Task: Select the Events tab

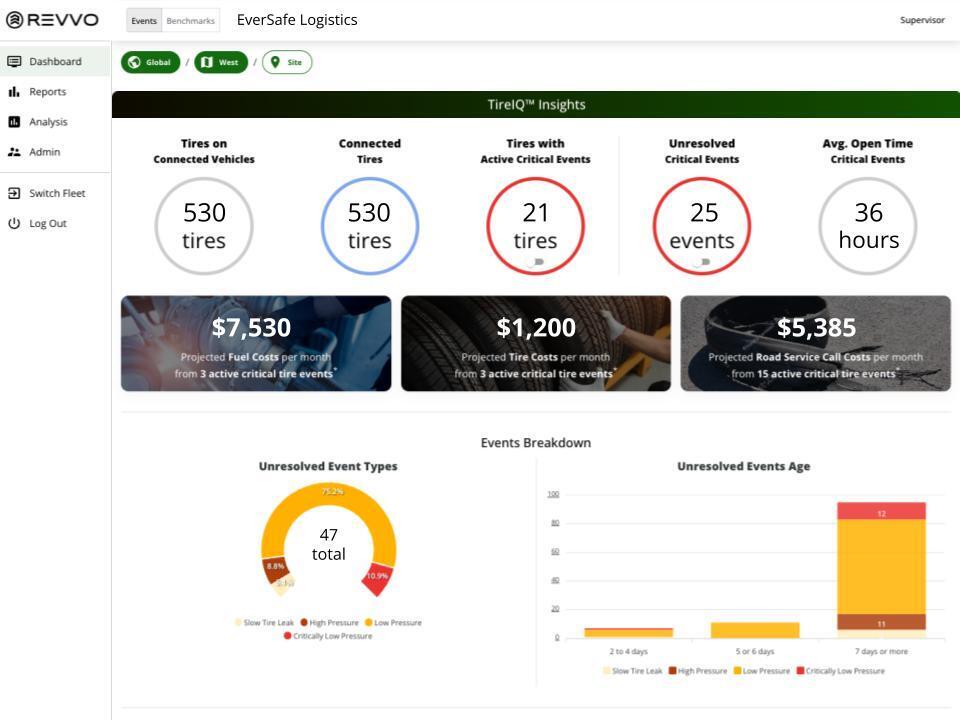Action: point(144,21)
